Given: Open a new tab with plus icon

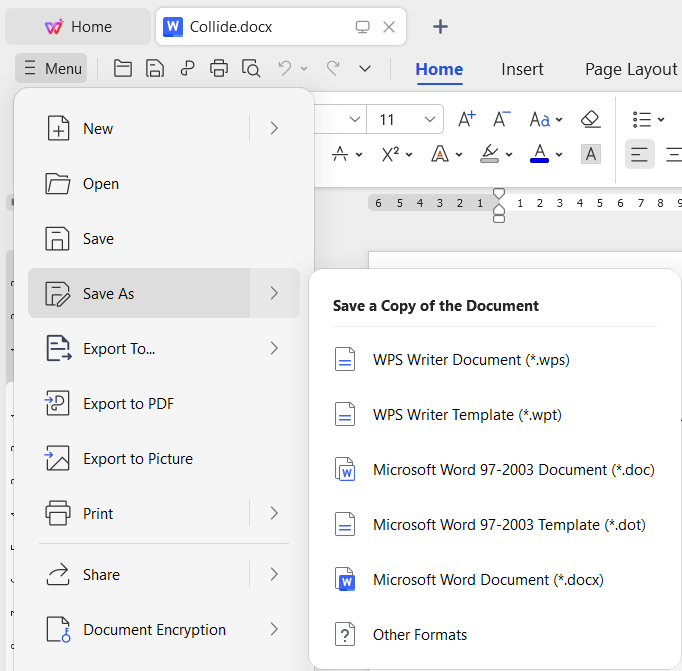Looking at the screenshot, I should [440, 27].
